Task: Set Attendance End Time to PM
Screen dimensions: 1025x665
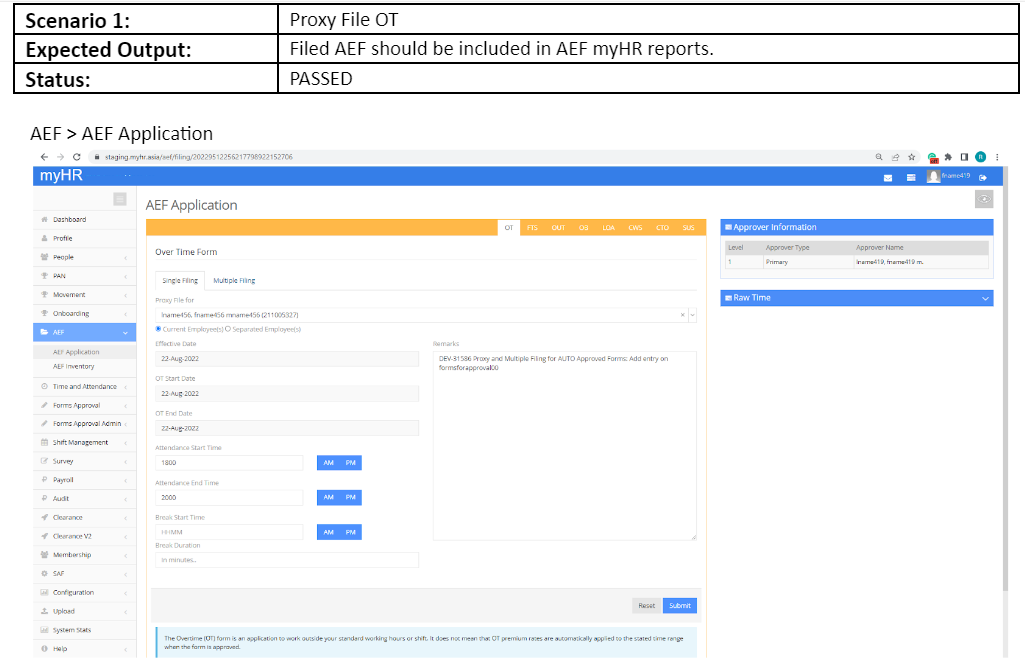Action: point(350,498)
